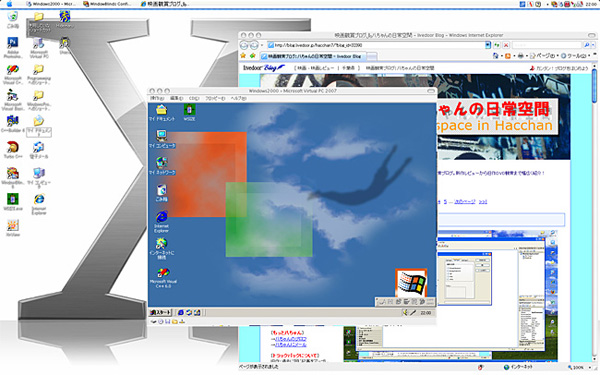
Task: Open Virtual PC Help menu
Action: click(x=238, y=98)
